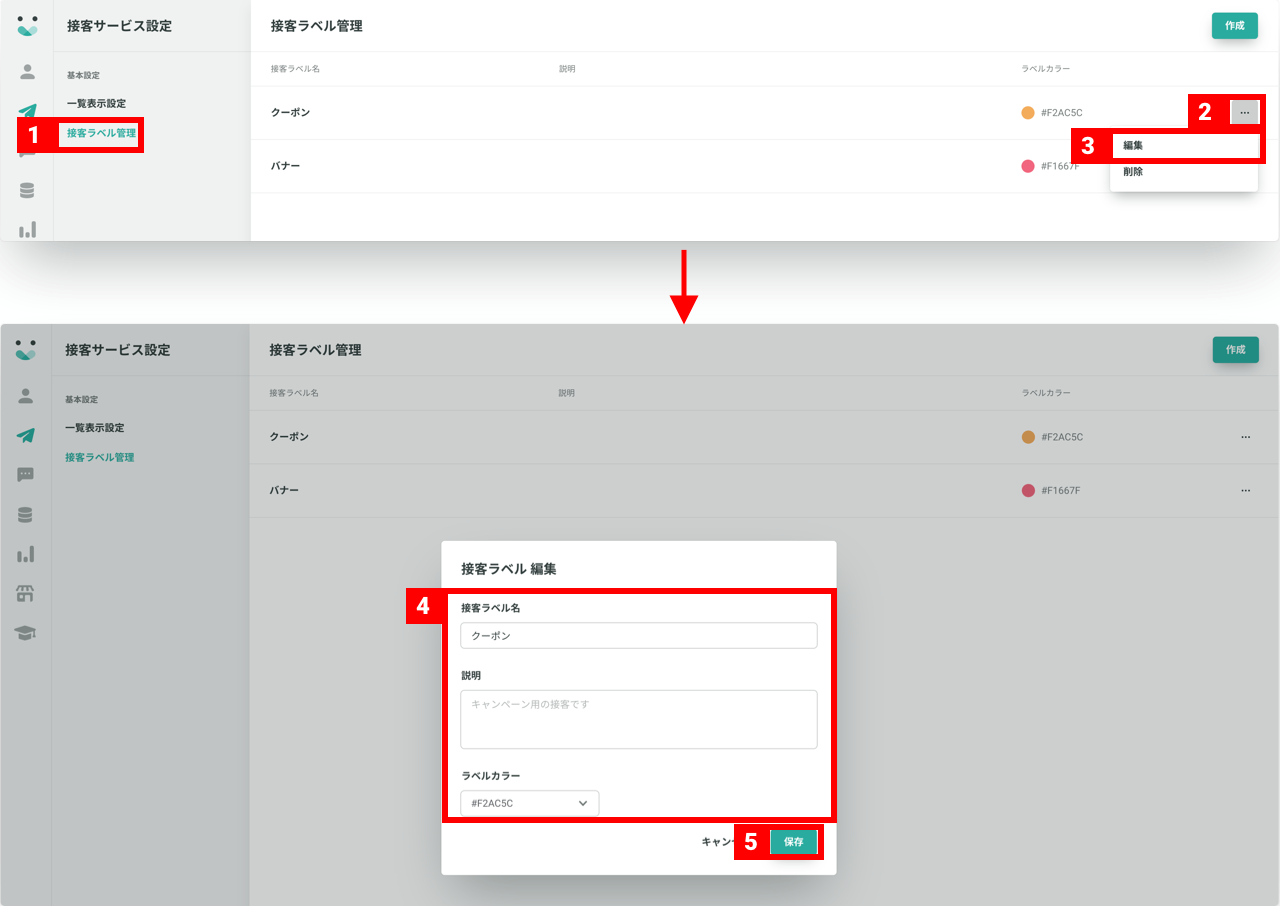Viewport: 1280px width, 906px height.
Task: Click the app logo in upper screenshot
Action: point(27,26)
